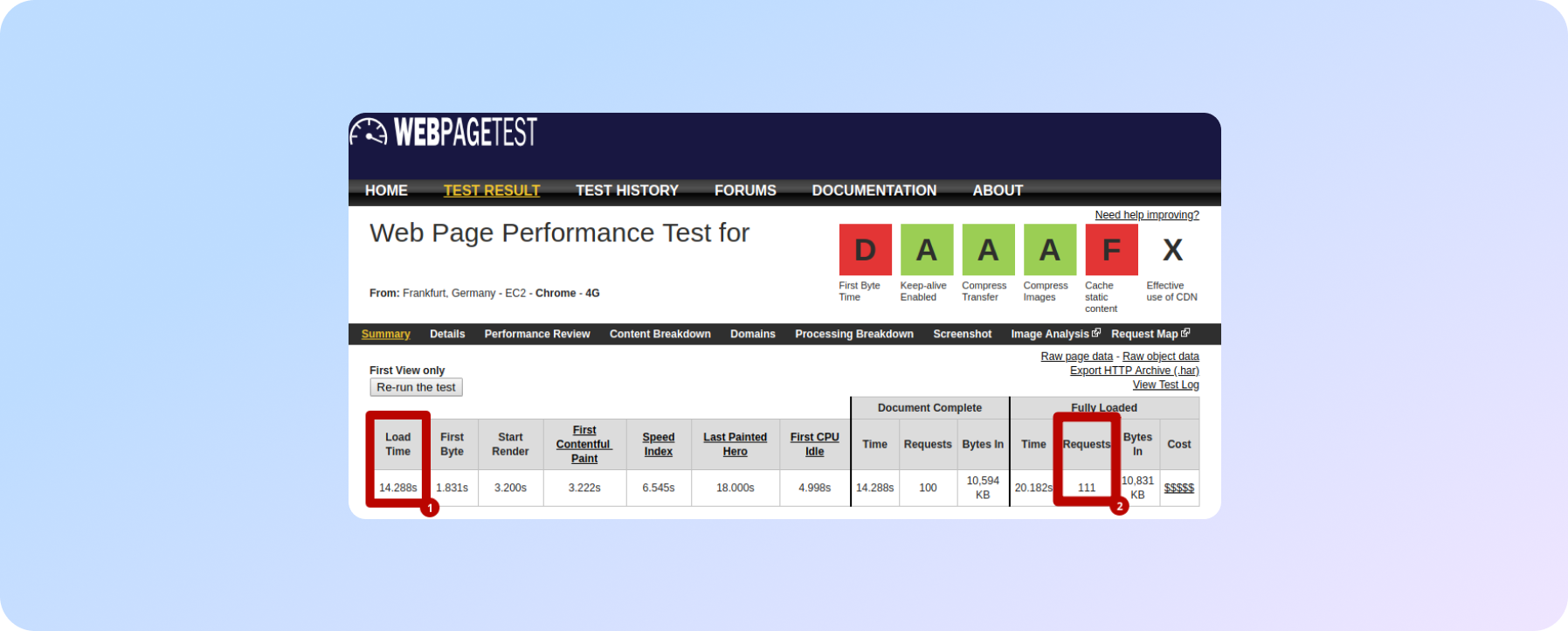This screenshot has height=631, width=1568.
Task: Click Export HTTP Archive (.har)
Action: pos(1135,371)
